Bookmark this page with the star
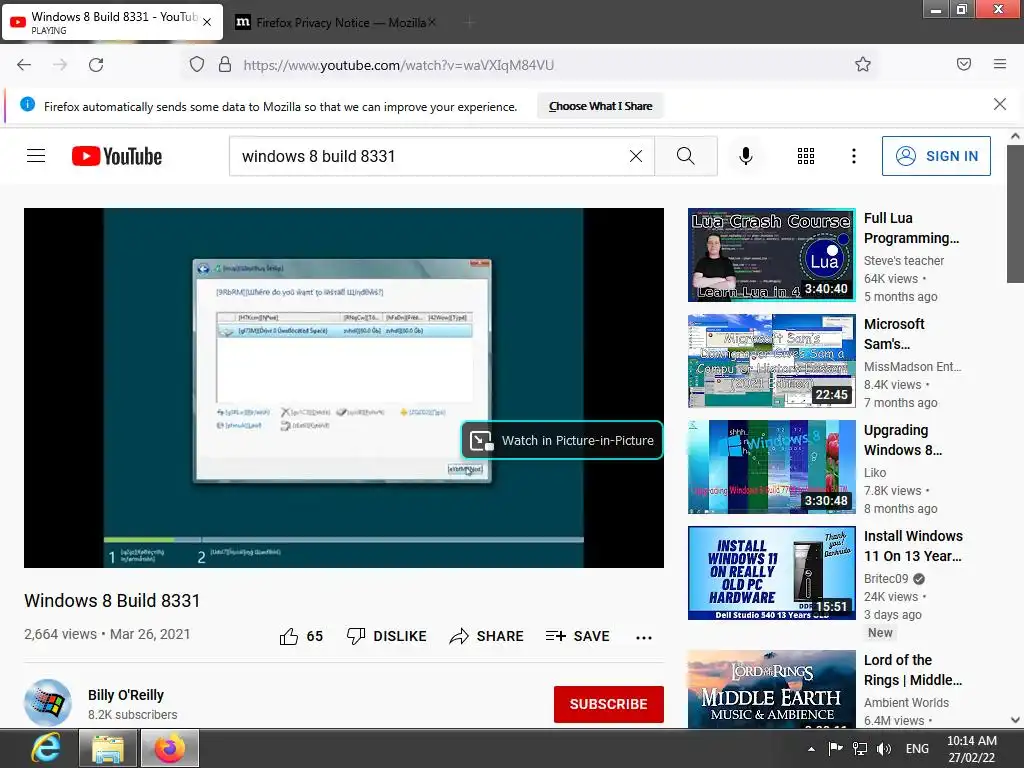Image resolution: width=1024 pixels, height=768 pixels. (863, 64)
